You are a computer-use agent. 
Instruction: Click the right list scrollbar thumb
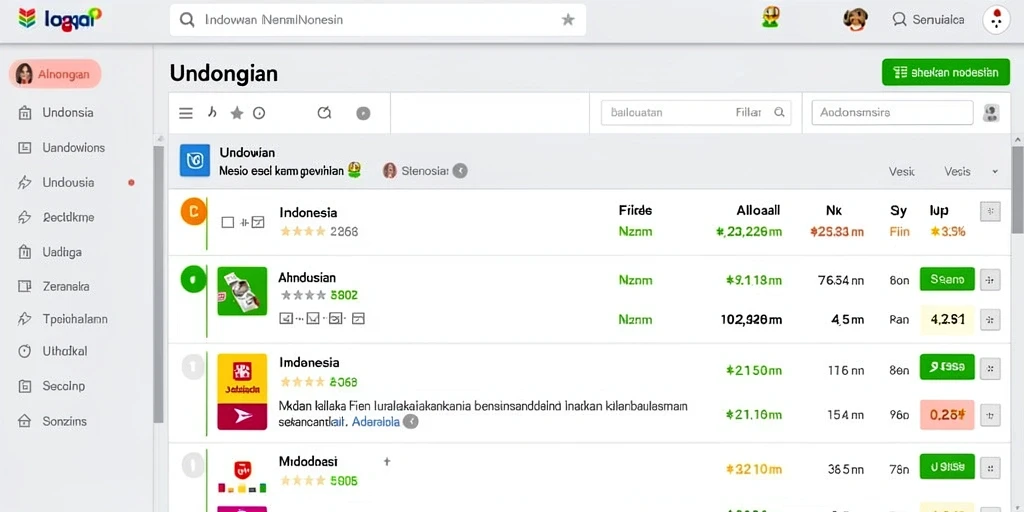(1017, 189)
